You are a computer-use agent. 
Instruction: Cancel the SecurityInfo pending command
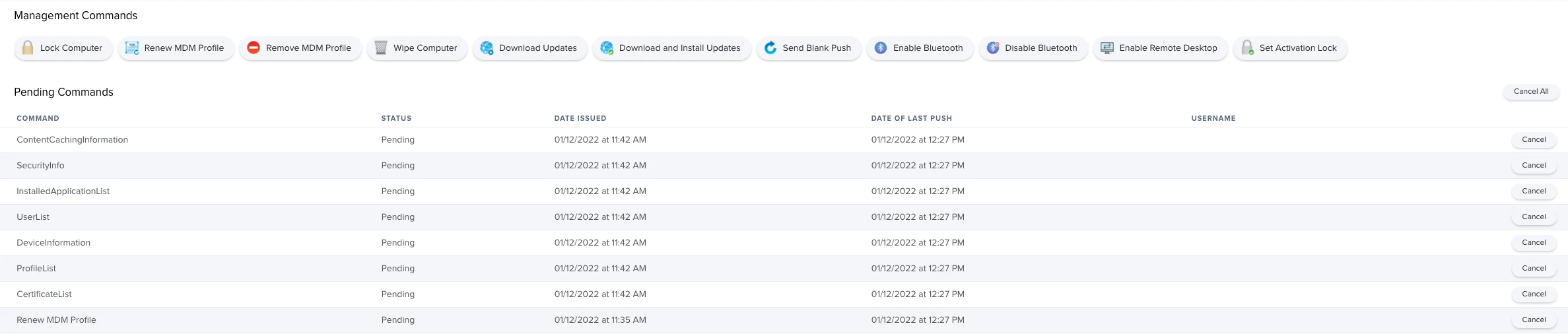[x=1534, y=166]
